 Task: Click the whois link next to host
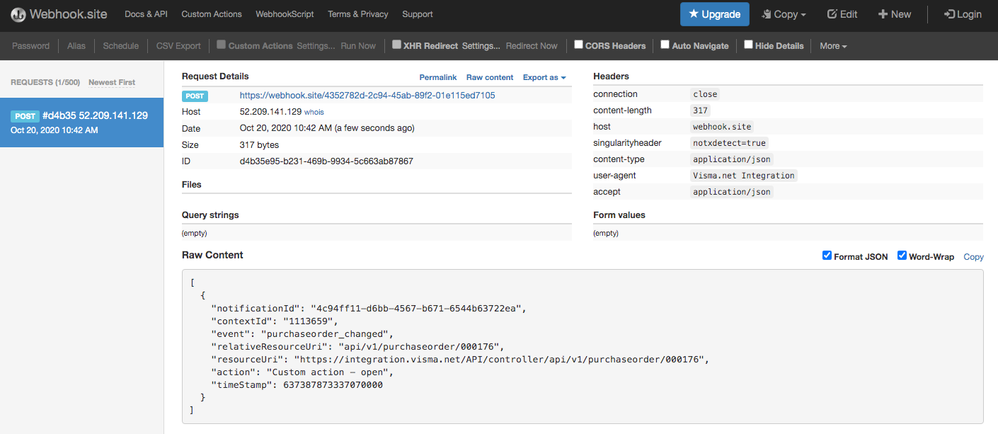314,112
